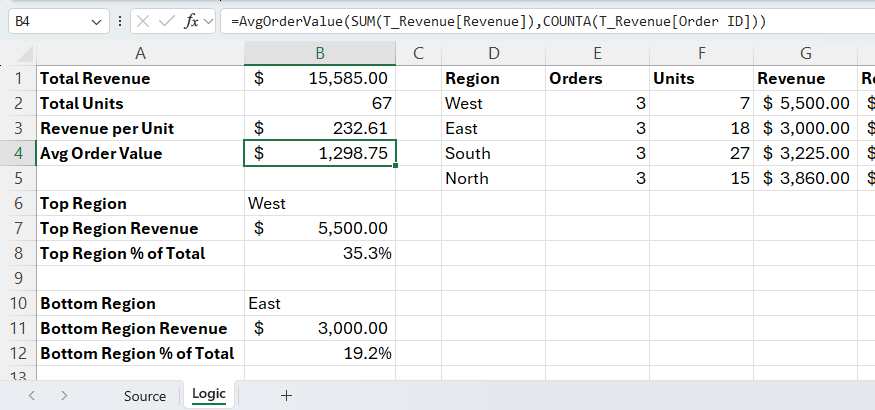Click the Total Units label cell
The width and height of the screenshot is (875, 410).
pyautogui.click(x=140, y=103)
